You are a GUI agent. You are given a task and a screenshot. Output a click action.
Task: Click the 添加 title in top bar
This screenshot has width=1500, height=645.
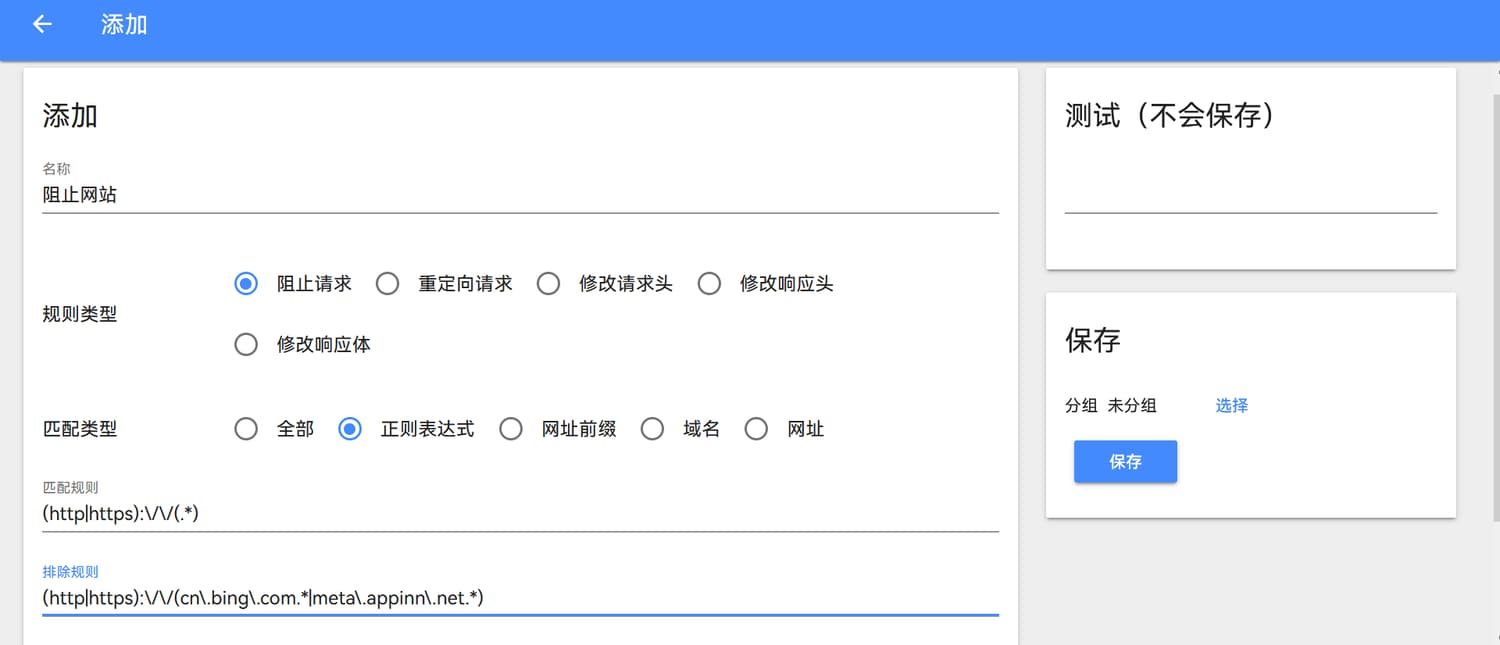124,25
